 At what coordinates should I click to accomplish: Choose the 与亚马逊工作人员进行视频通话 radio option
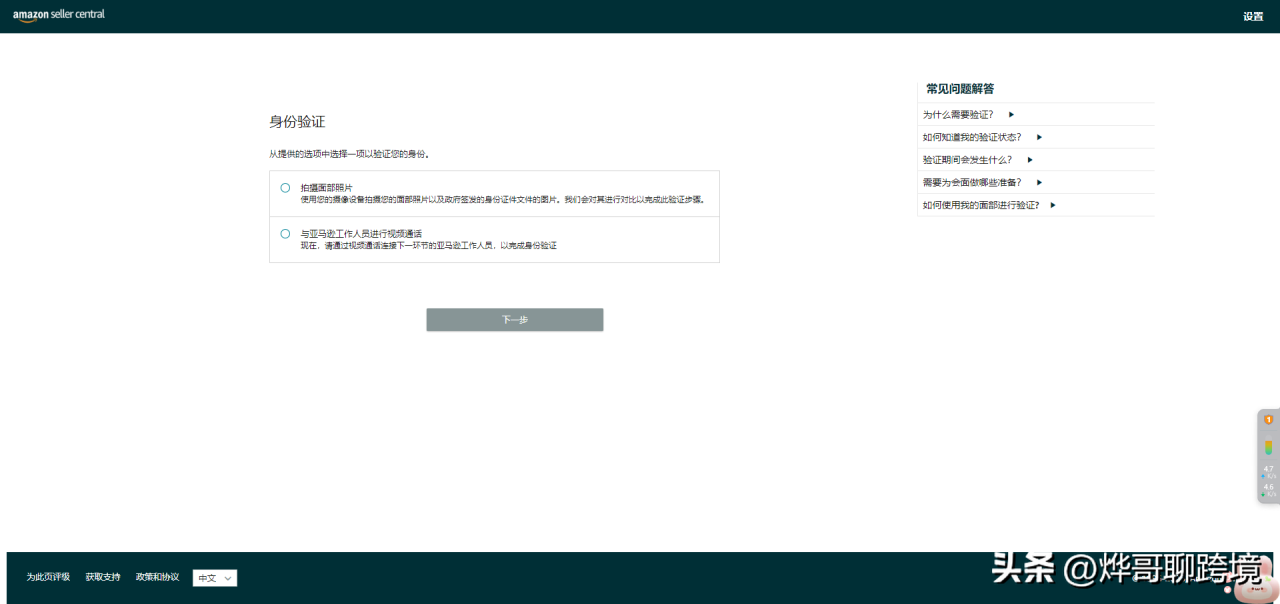(x=285, y=234)
